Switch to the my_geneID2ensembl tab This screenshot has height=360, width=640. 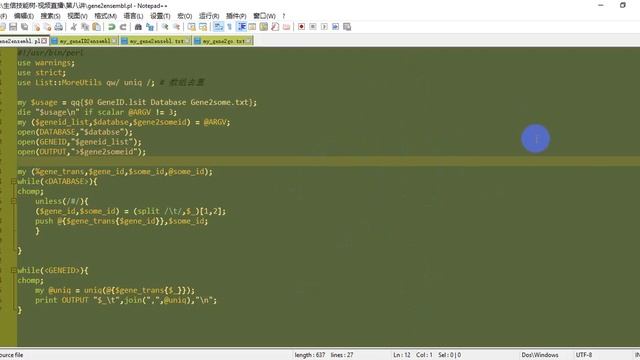click(x=84, y=41)
